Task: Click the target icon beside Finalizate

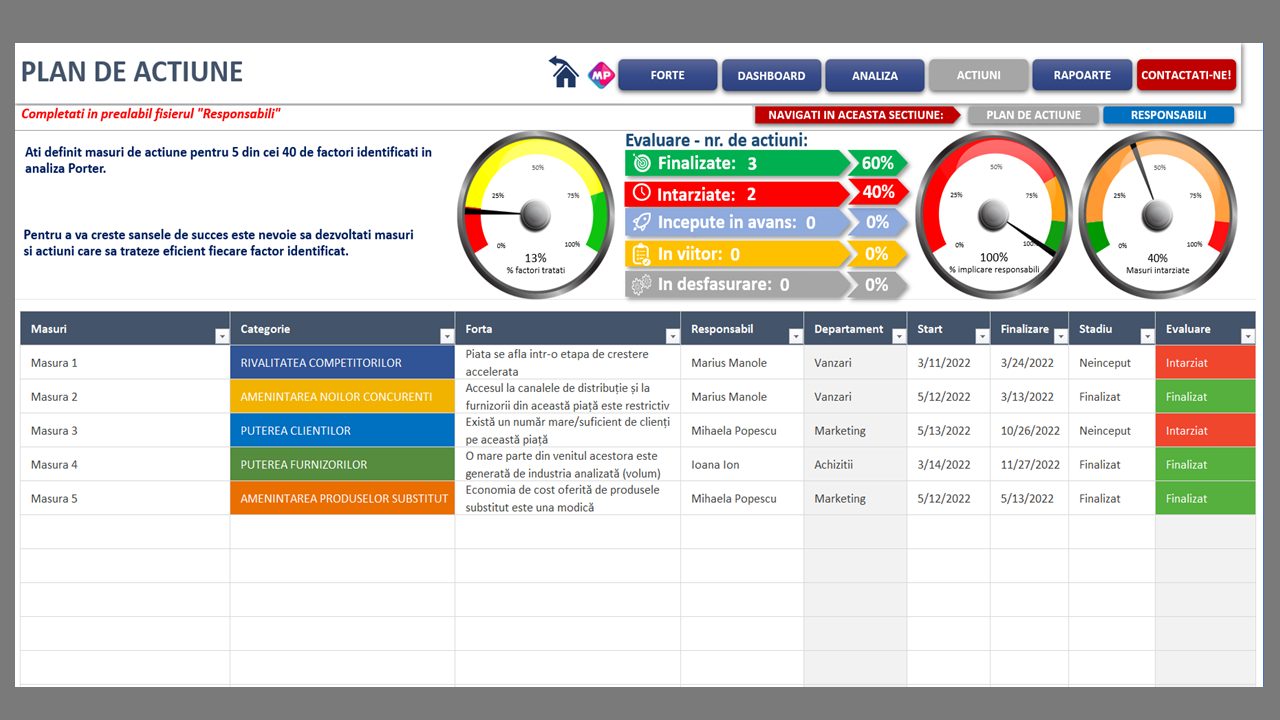Action: [642, 163]
